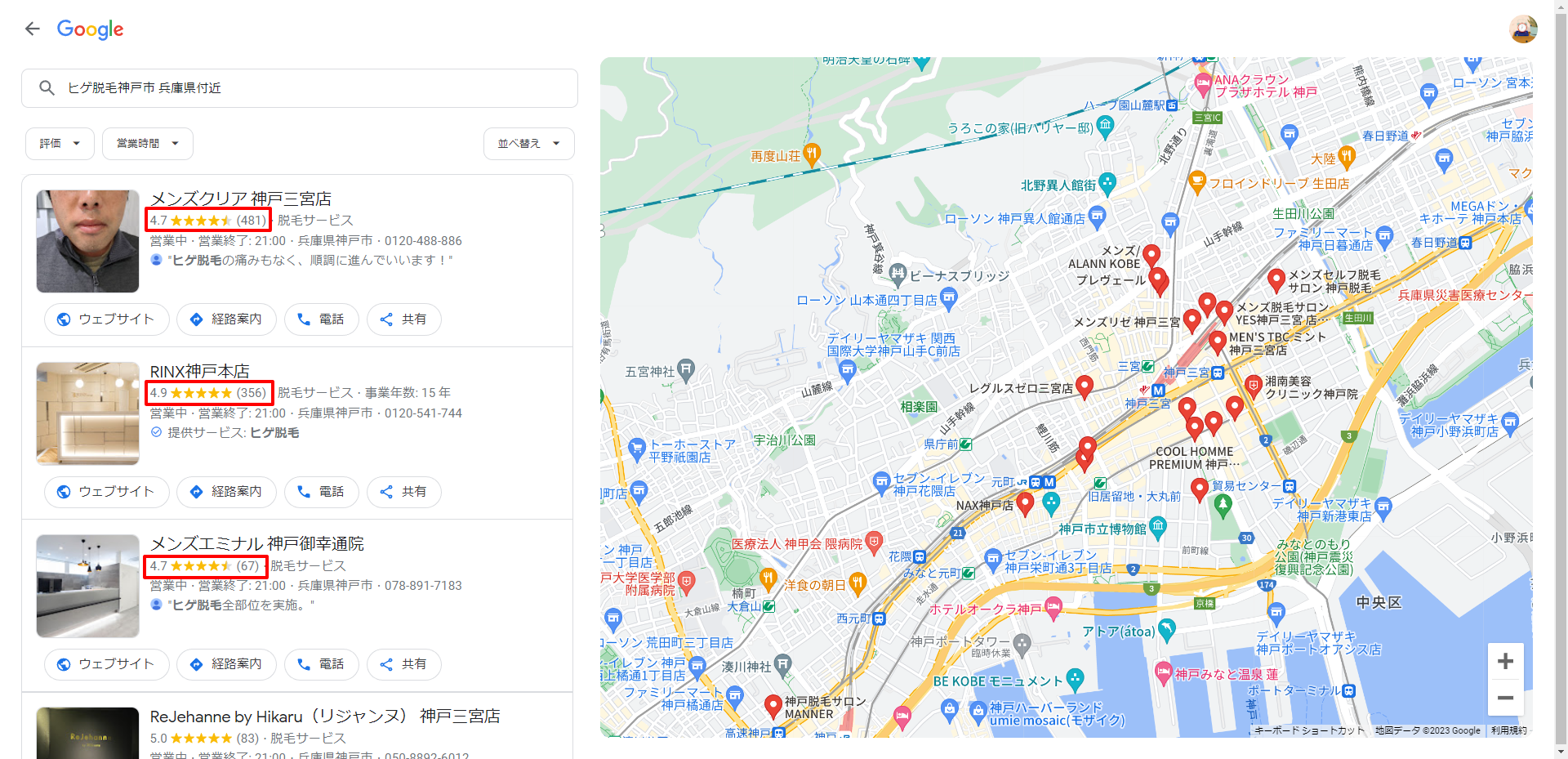Image resolution: width=1568 pixels, height=759 pixels.
Task: Focus the ヒゲ脱毛神戸市 search field
Action: pos(300,88)
